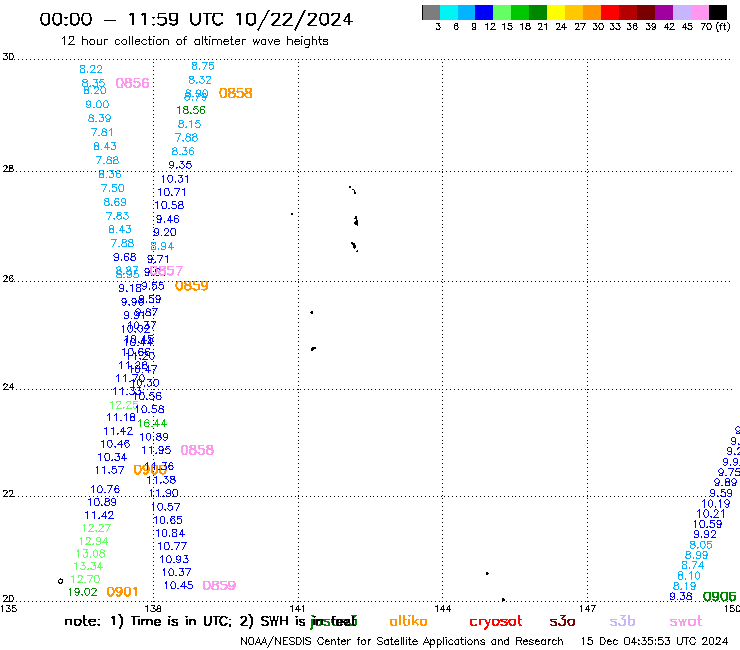This screenshot has height=650, width=740.
Task: Click the '10.93' wave height reading
Action: (174, 559)
